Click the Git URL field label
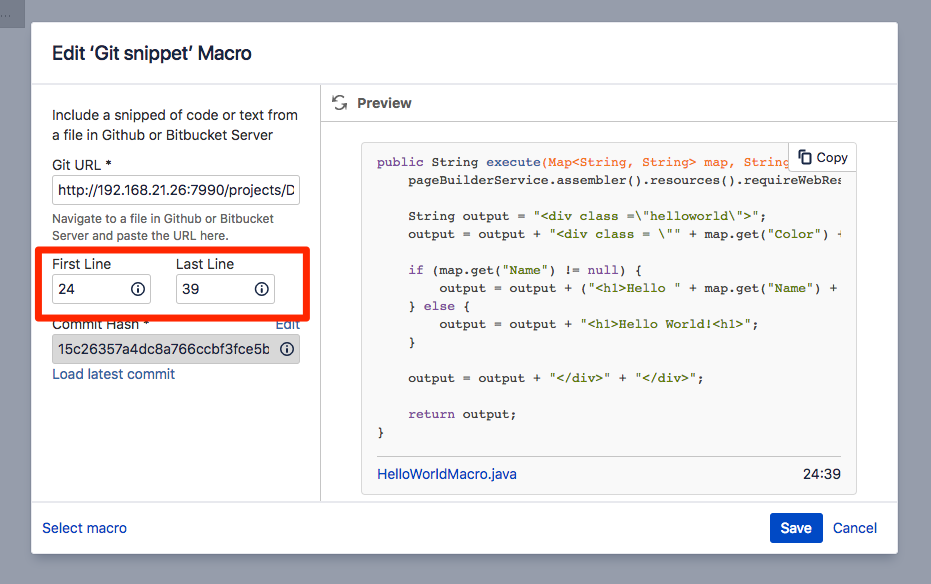Viewport: 931px width, 584px height. point(82,164)
